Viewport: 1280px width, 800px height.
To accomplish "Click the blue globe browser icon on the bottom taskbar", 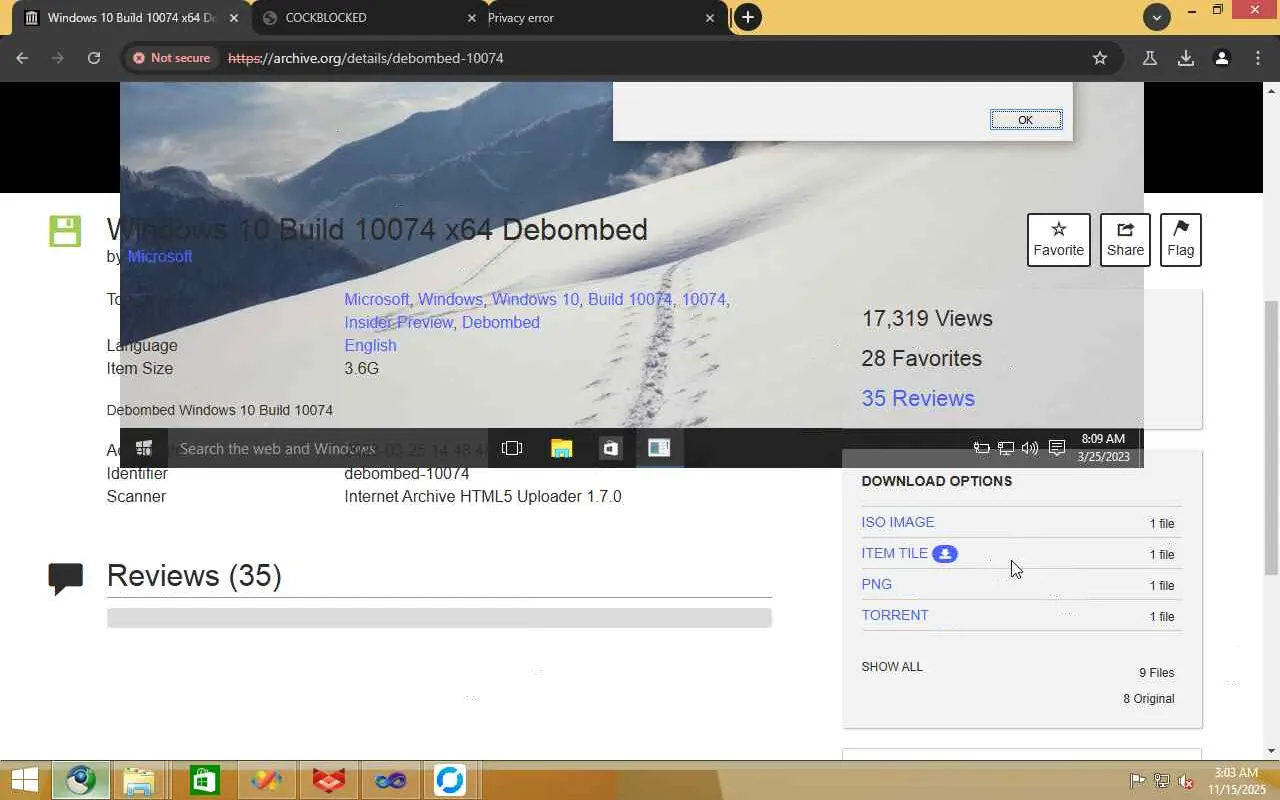I will click(81, 780).
